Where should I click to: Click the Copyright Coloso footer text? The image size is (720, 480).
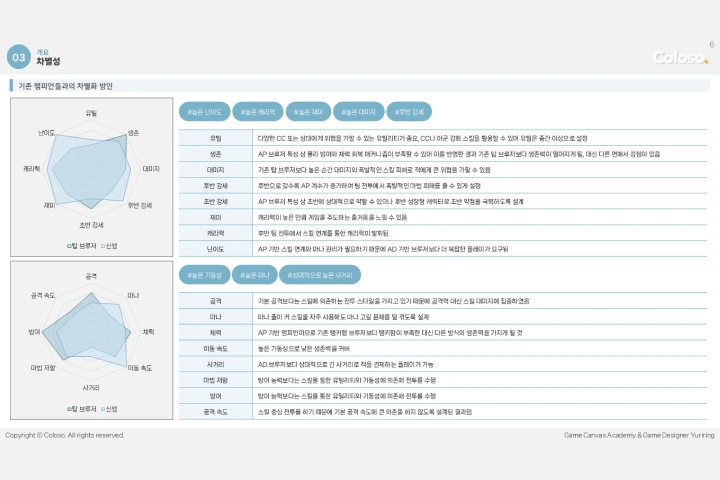[x=65, y=435]
